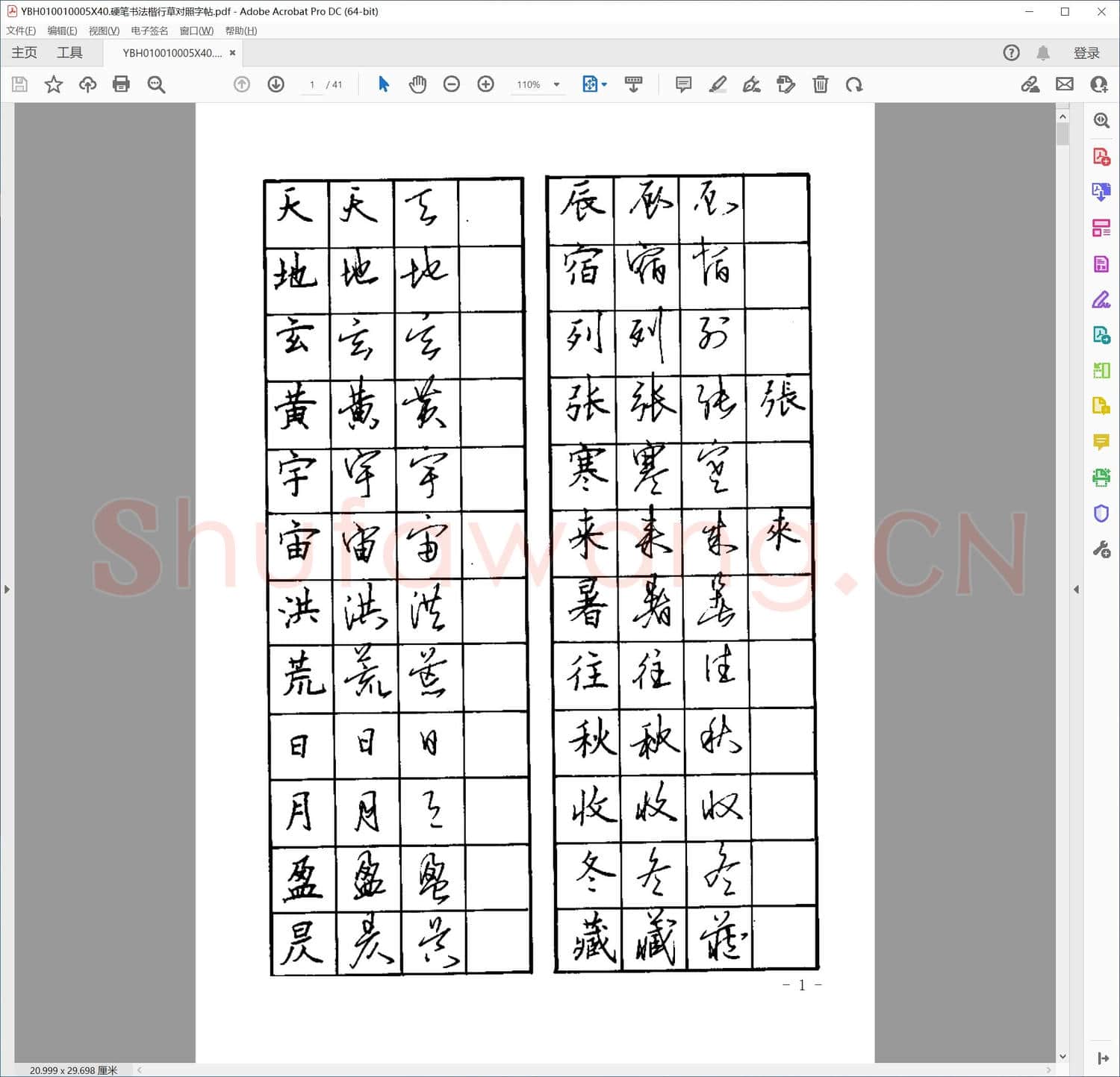The width and height of the screenshot is (1120, 1077).
Task: Close the YBH010010005X40 document tab
Action: pyautogui.click(x=233, y=53)
